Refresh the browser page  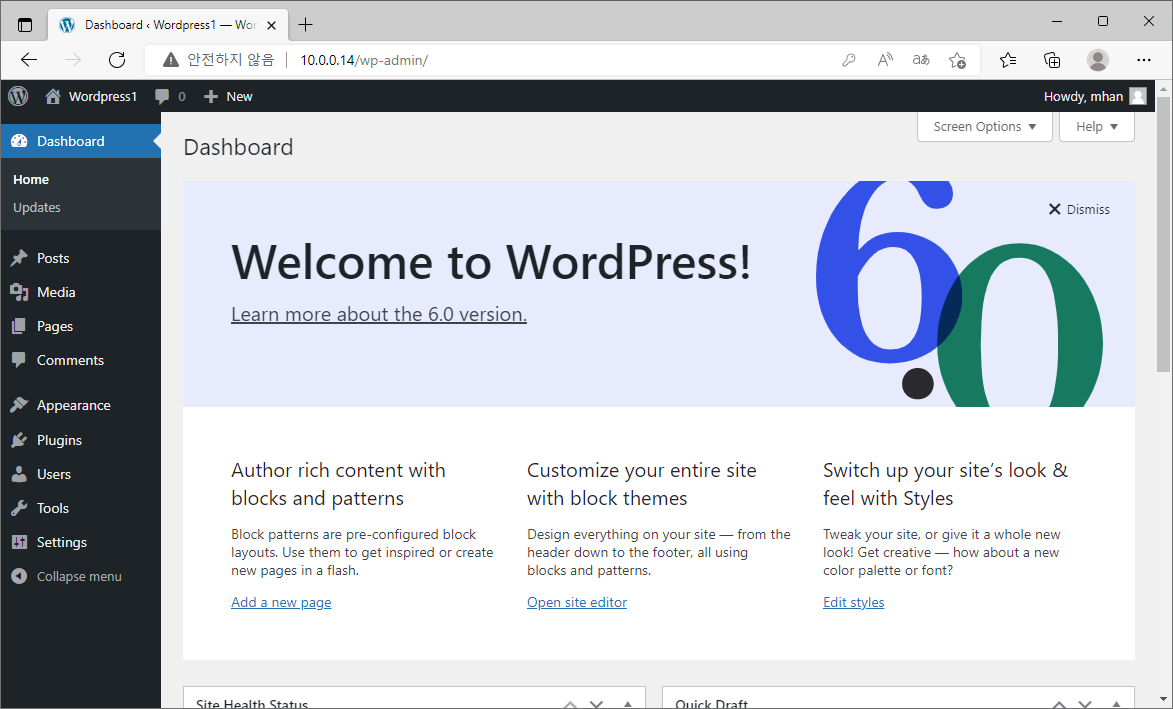(117, 60)
